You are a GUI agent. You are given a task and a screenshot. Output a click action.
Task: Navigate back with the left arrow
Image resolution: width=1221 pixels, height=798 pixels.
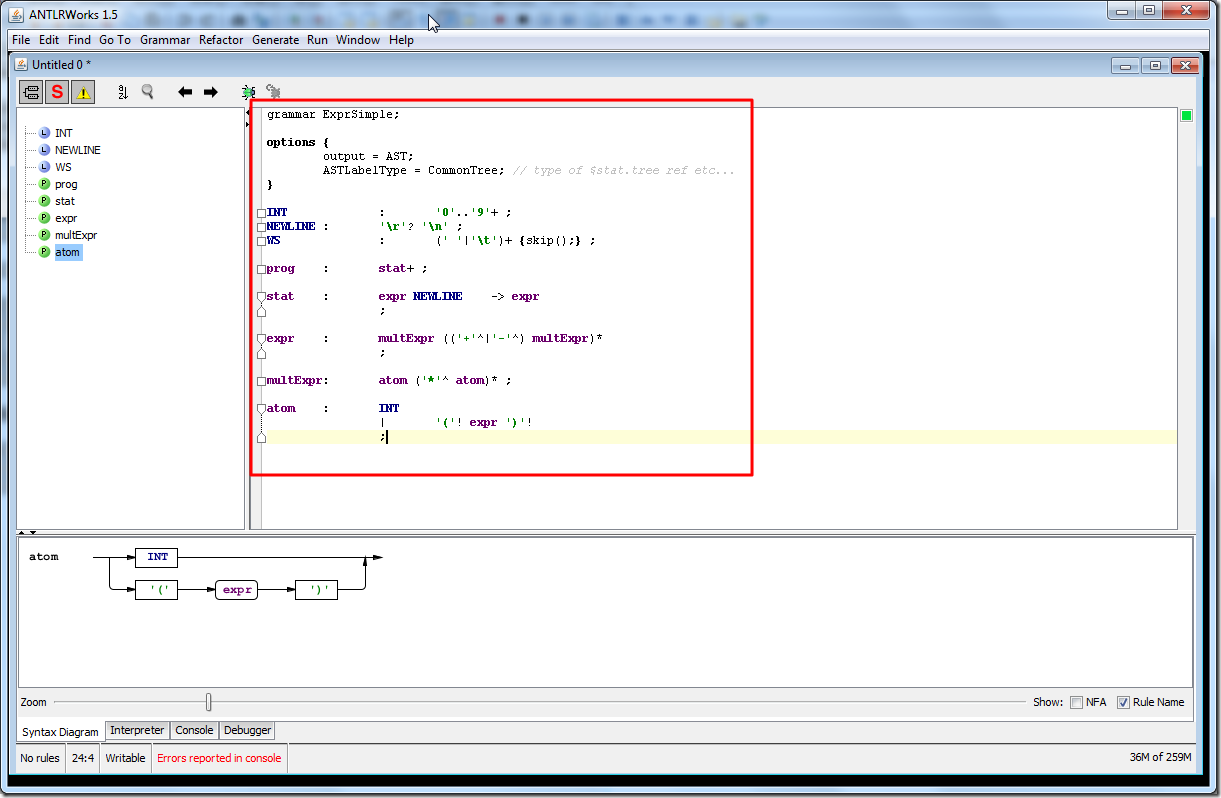(185, 92)
